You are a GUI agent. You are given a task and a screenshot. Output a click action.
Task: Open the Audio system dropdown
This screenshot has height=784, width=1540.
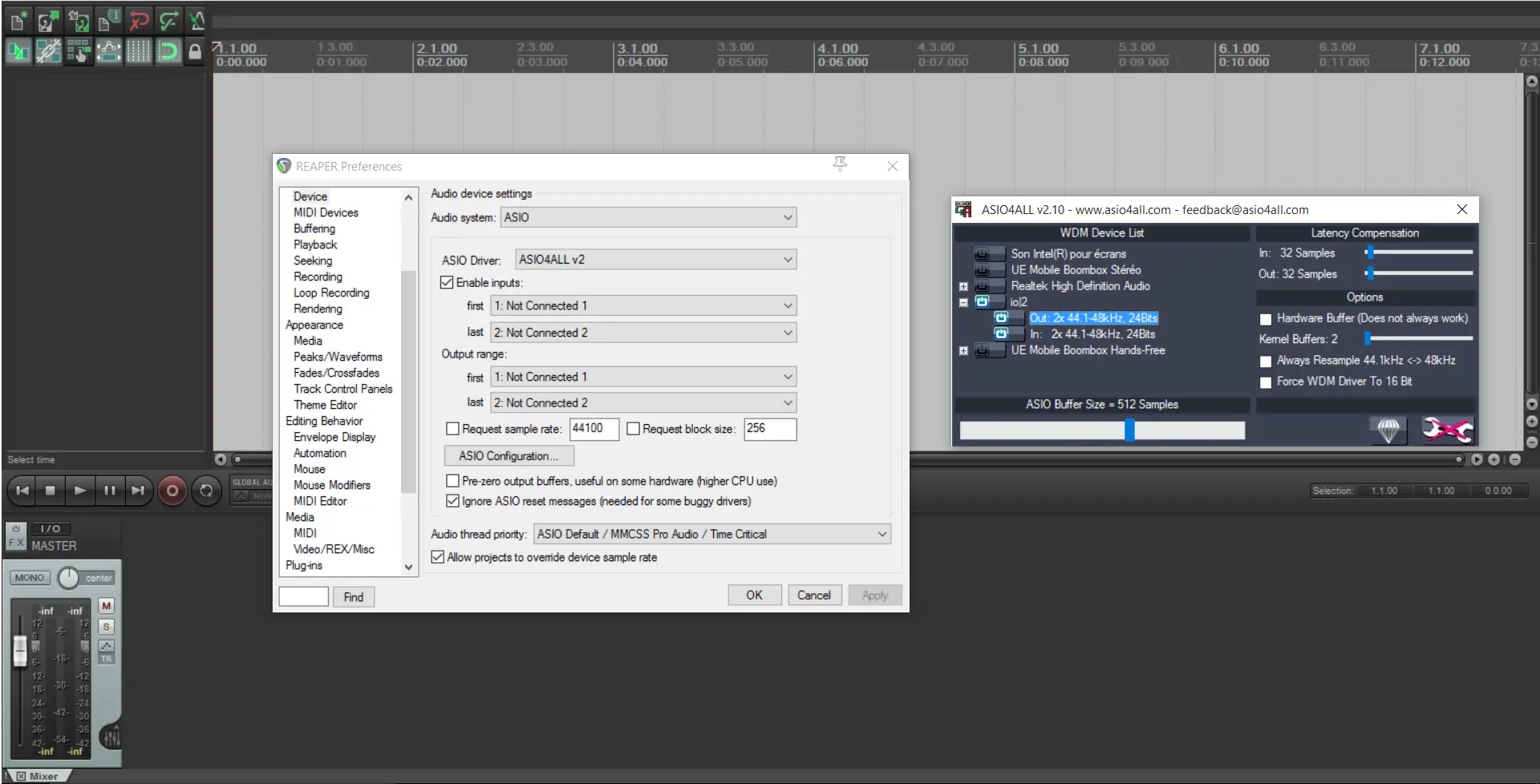648,217
